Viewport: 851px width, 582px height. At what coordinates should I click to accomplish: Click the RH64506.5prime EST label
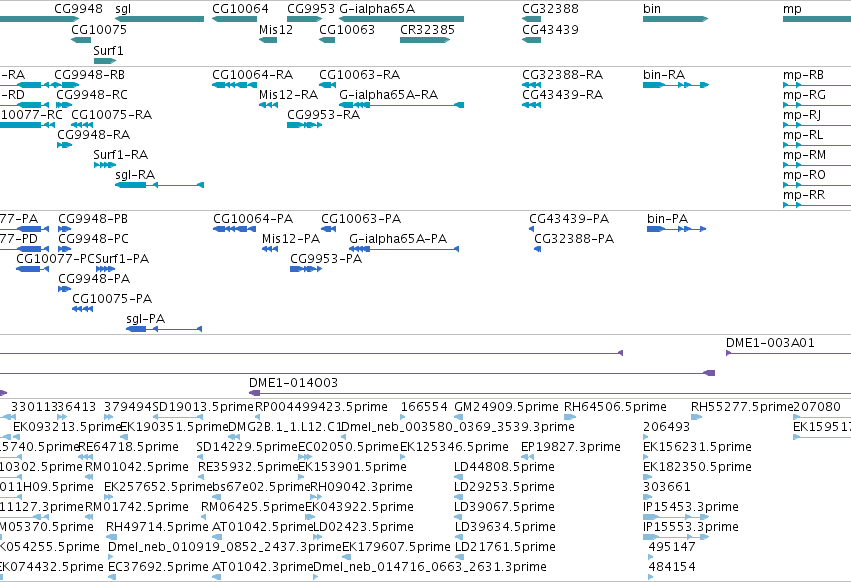[x=615, y=407]
